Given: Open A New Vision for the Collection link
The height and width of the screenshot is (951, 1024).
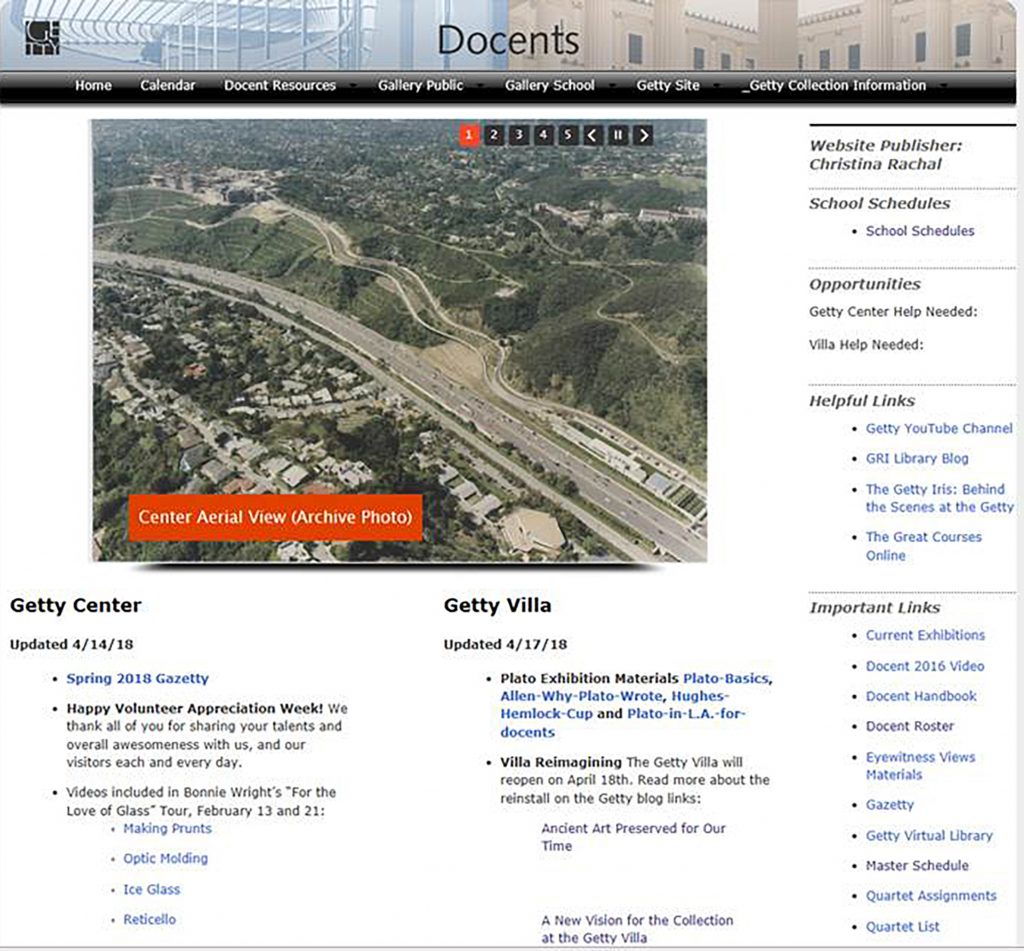Looking at the screenshot, I should click(637, 929).
